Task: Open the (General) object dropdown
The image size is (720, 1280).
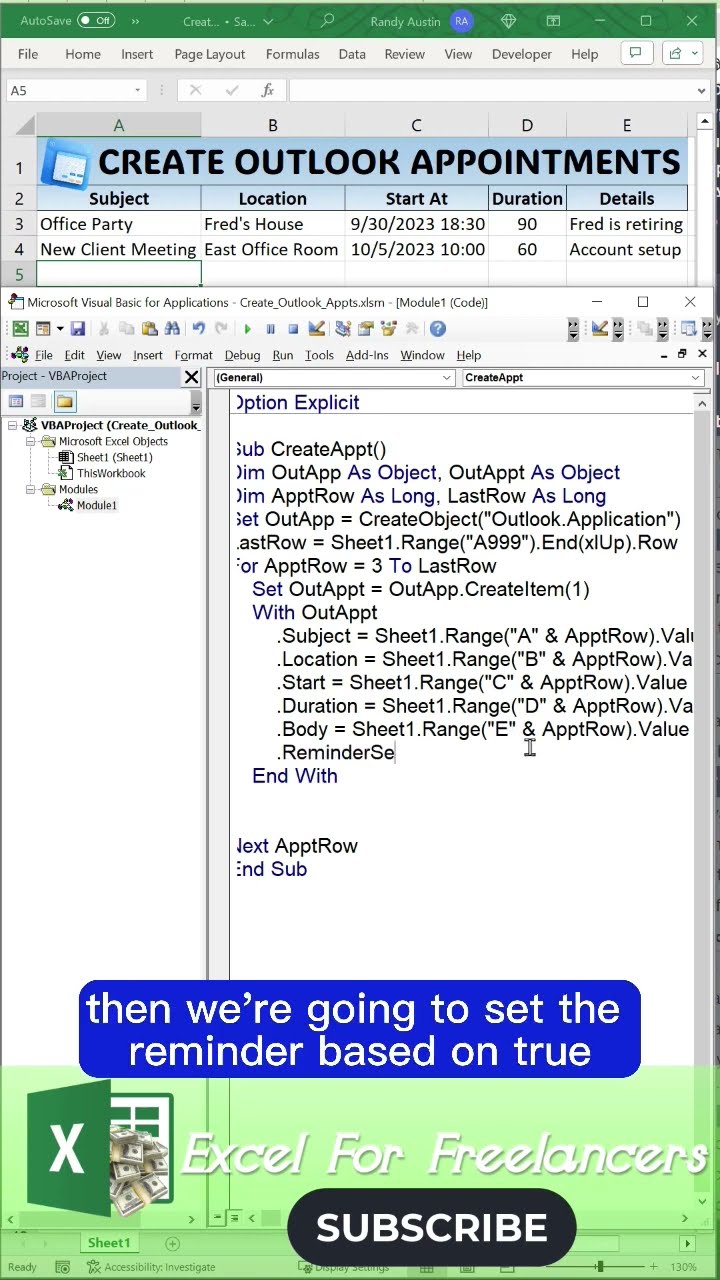Action: pyautogui.click(x=447, y=377)
